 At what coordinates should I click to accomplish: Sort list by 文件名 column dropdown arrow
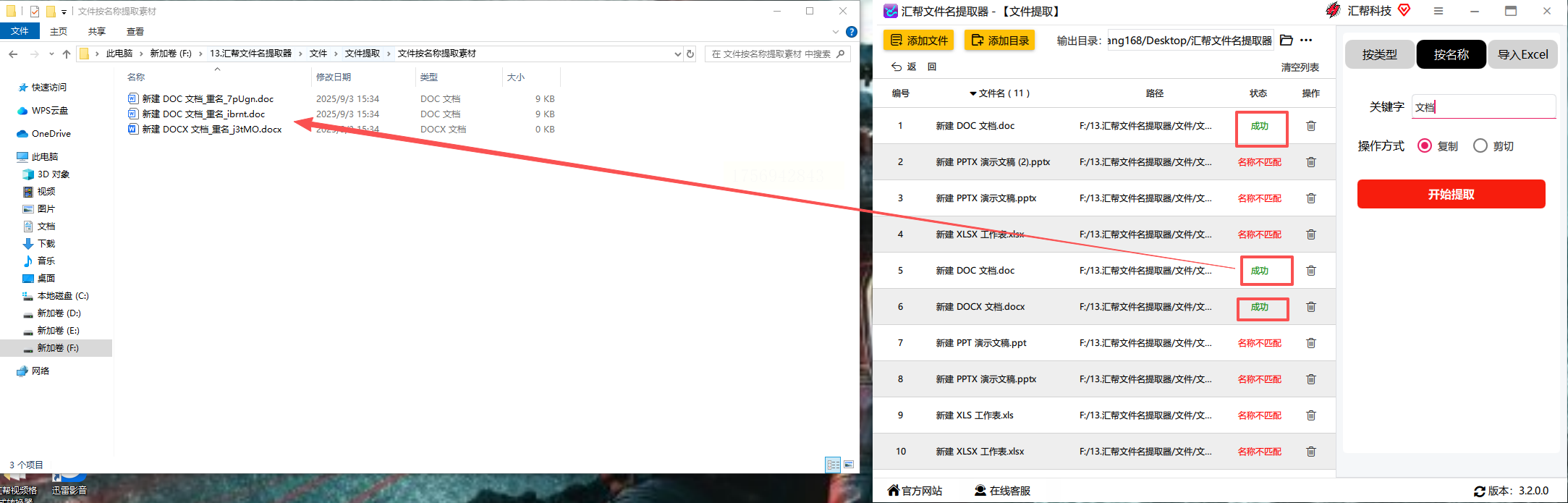973,94
